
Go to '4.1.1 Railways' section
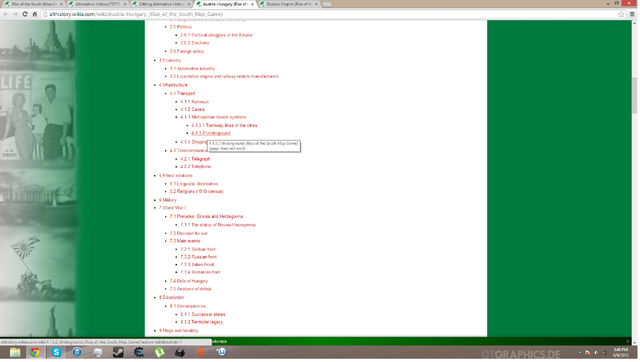click(194, 102)
